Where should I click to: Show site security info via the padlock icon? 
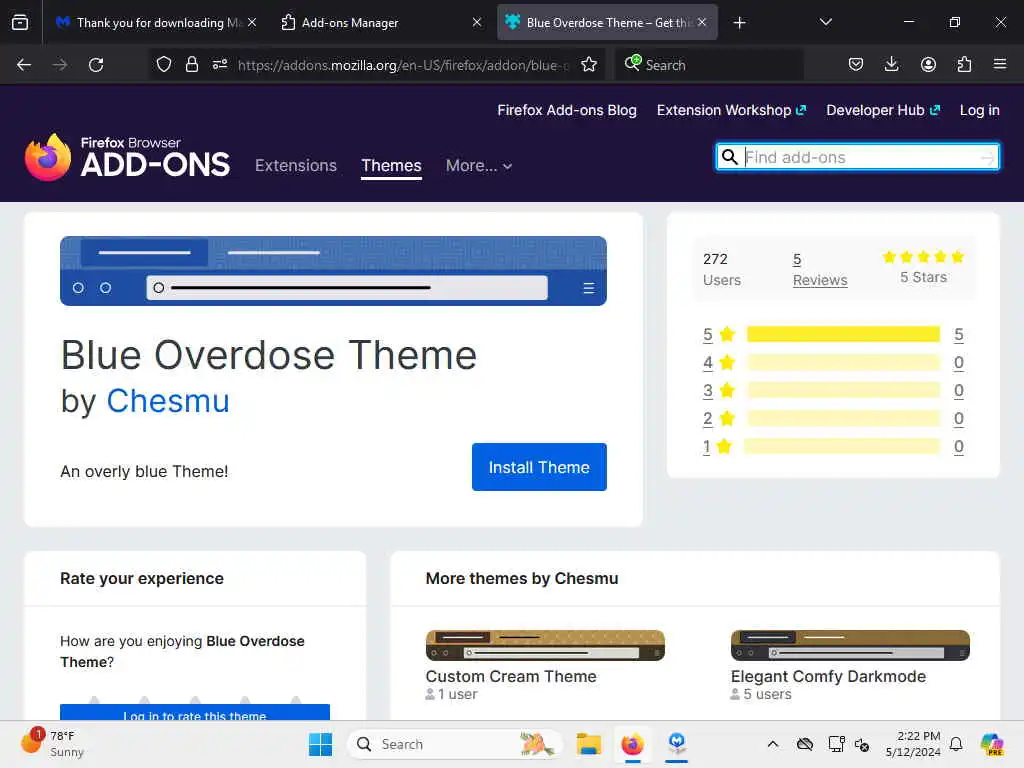[x=191, y=64]
